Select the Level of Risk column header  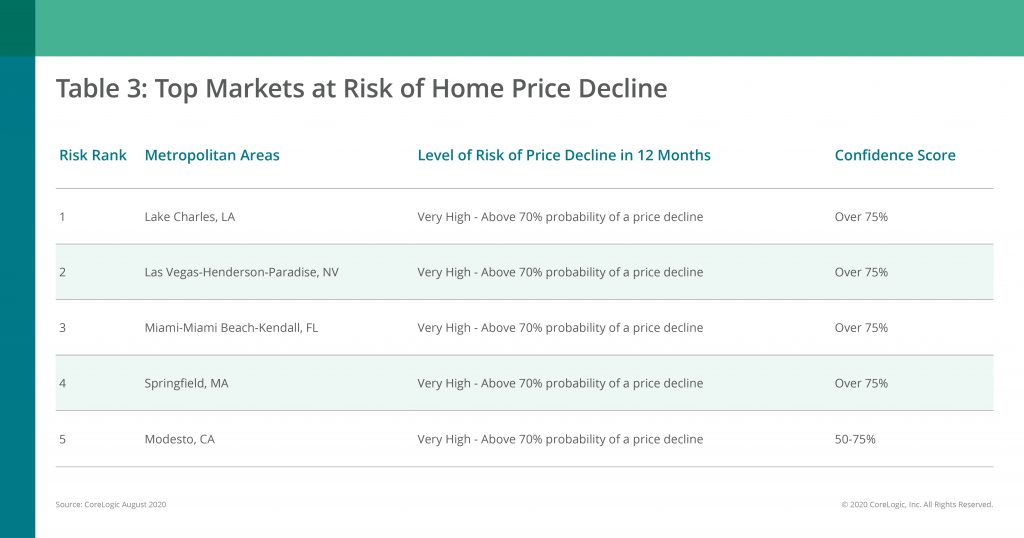click(x=564, y=155)
